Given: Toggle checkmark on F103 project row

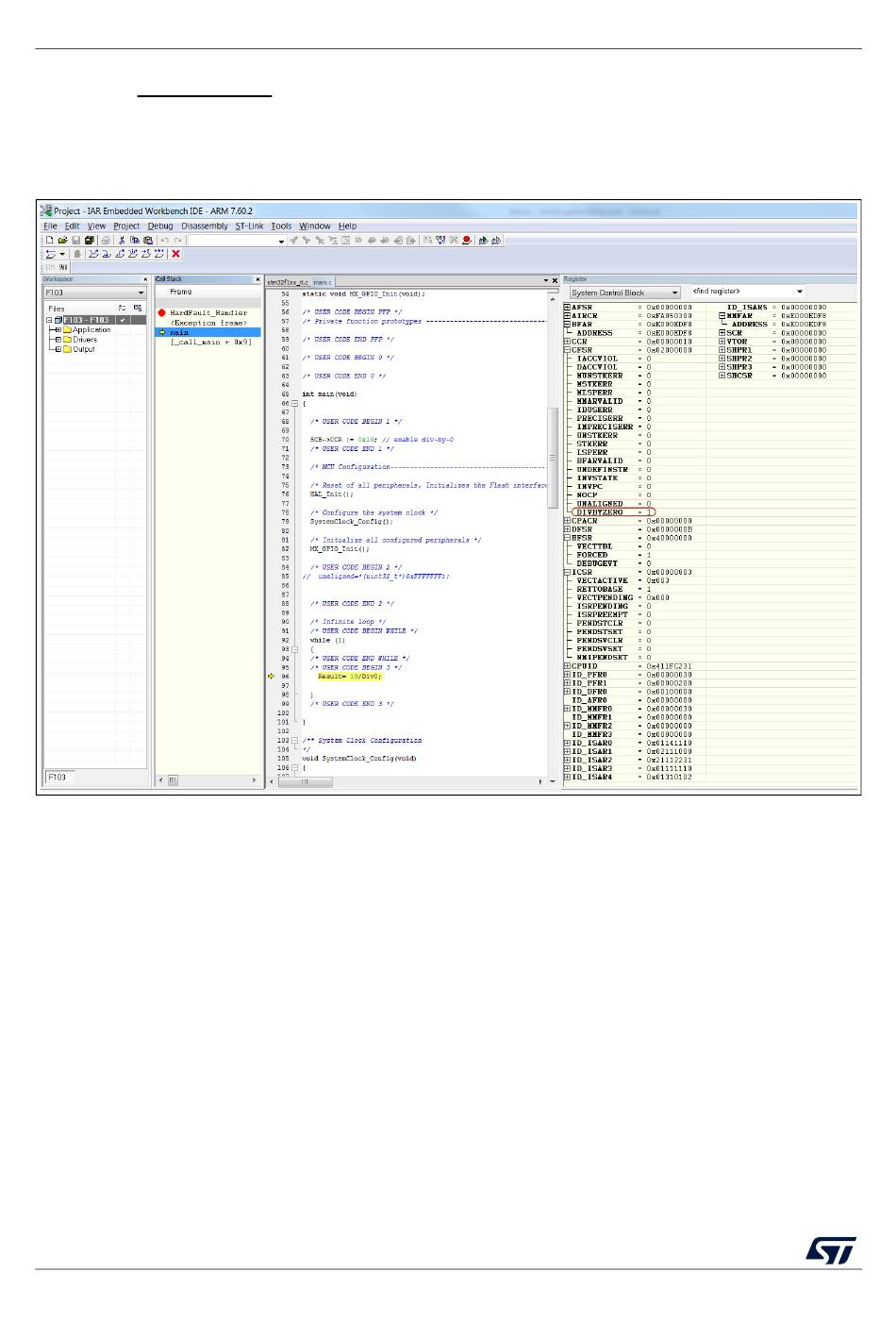Looking at the screenshot, I should 123,320.
